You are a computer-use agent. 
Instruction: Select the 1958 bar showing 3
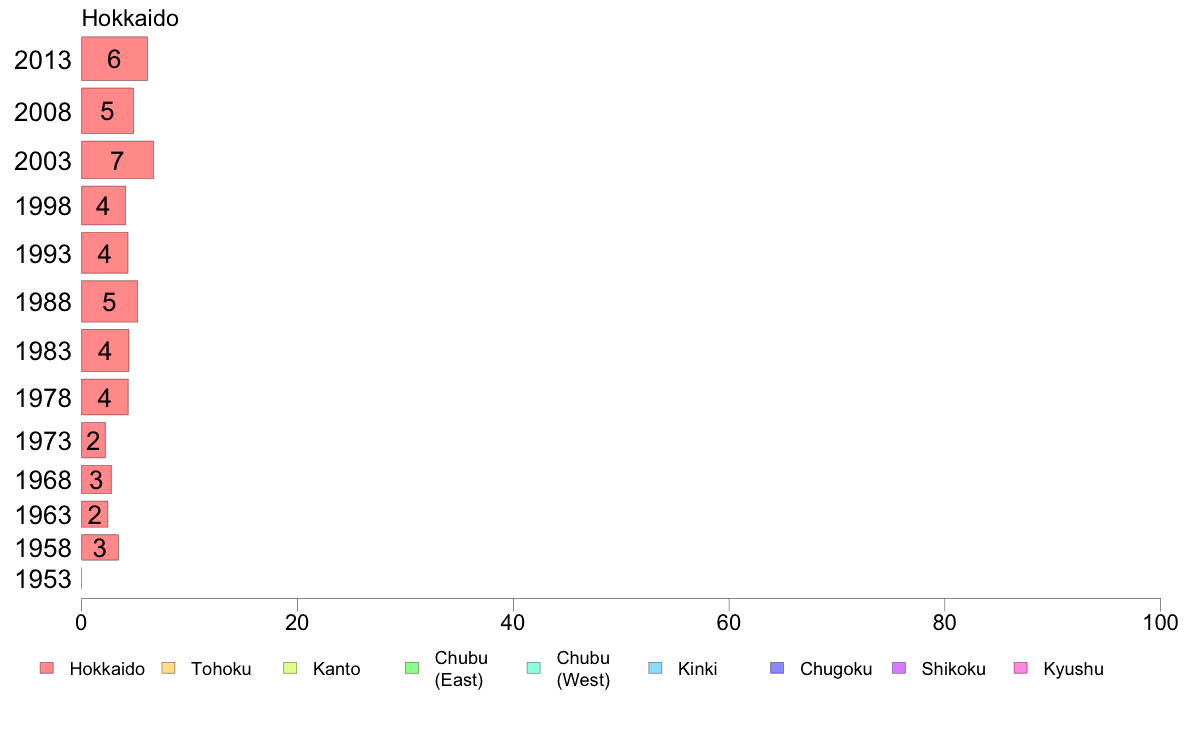[x=100, y=547]
